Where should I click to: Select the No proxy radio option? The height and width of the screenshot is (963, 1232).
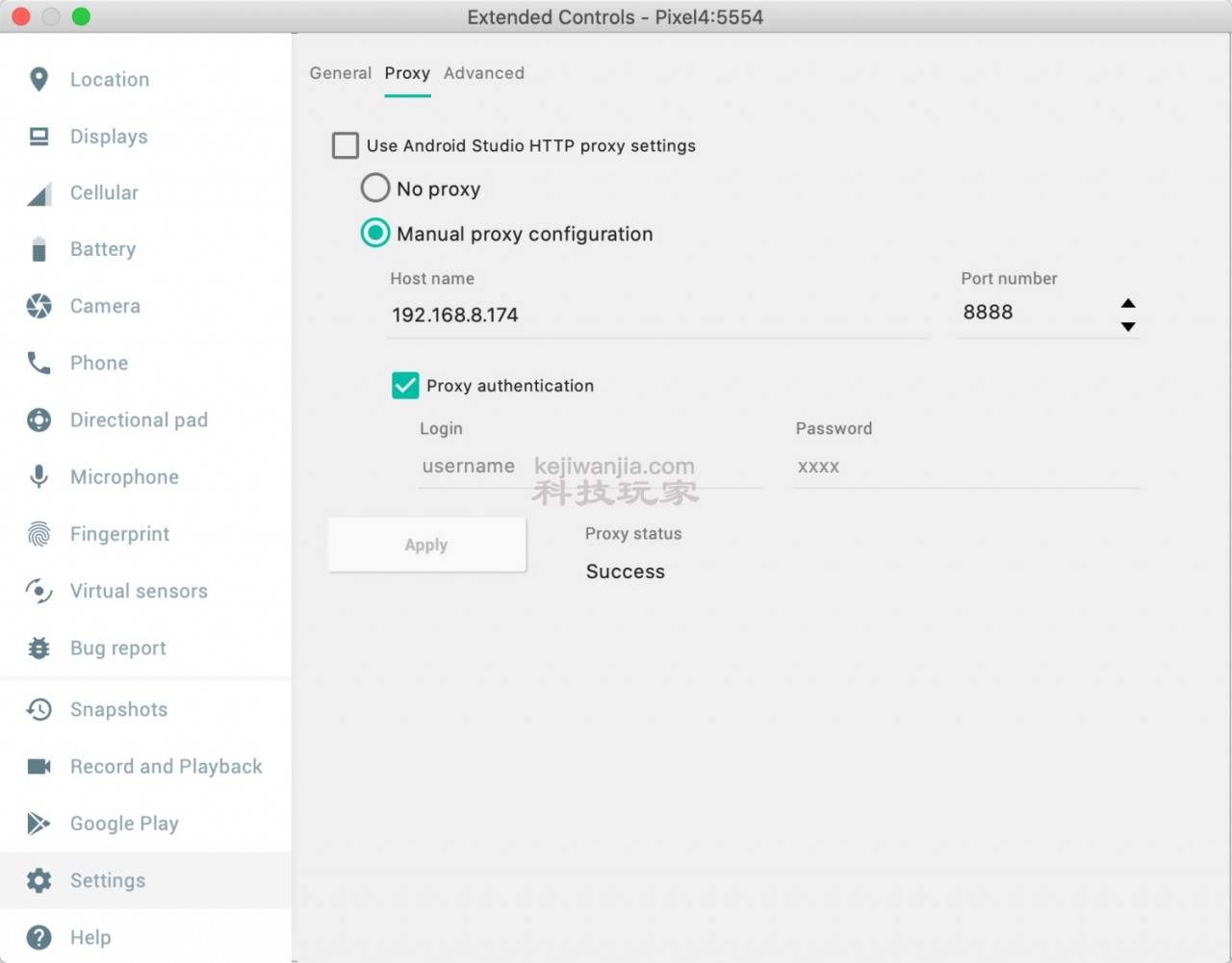(375, 188)
